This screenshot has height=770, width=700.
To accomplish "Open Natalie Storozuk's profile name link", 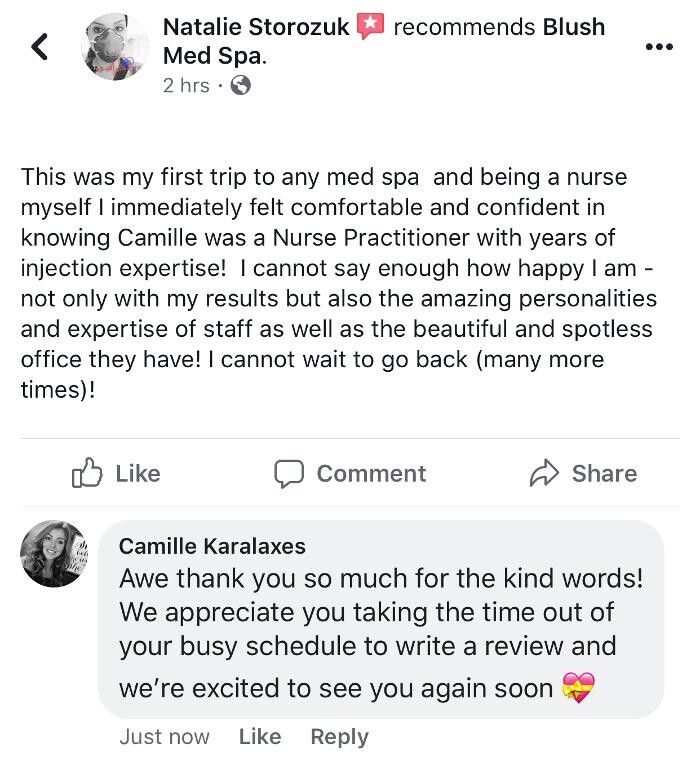I will point(256,27).
